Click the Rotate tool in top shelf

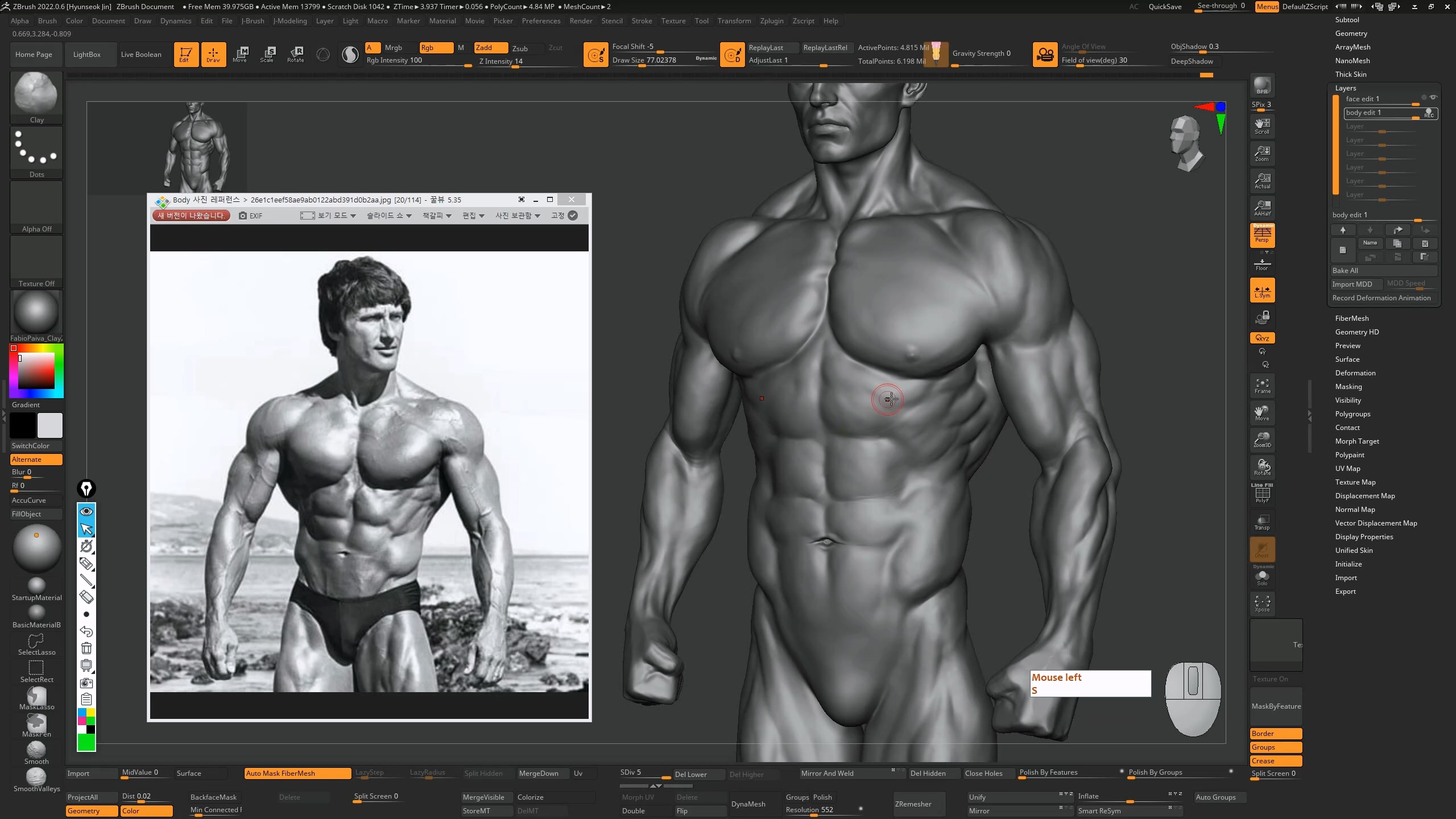coord(295,54)
